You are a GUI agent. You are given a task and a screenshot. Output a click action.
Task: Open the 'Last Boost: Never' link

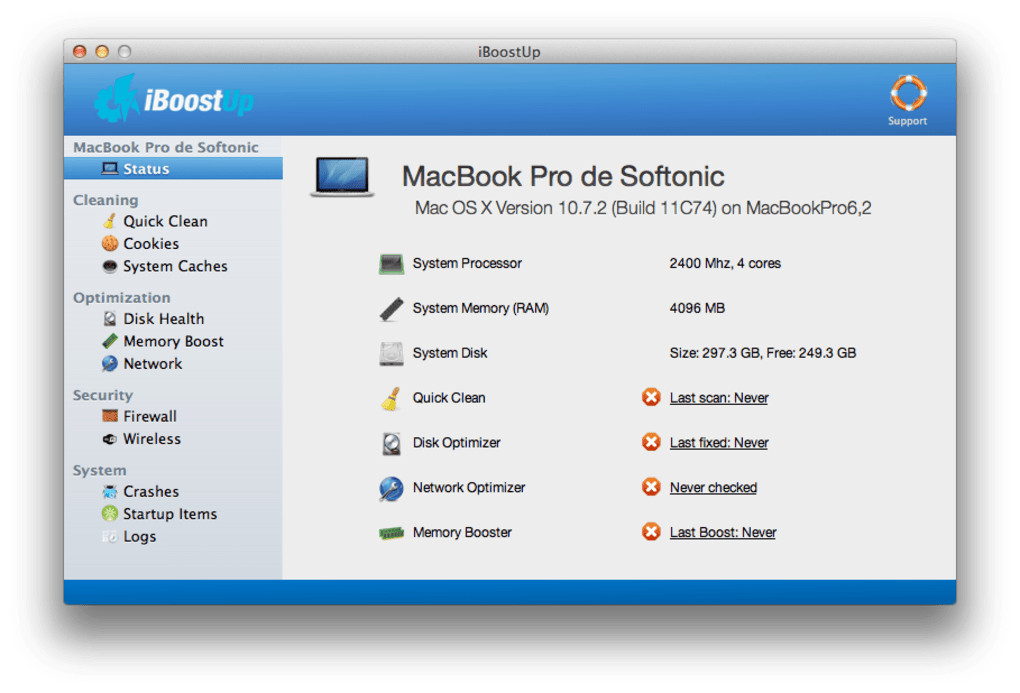(723, 532)
